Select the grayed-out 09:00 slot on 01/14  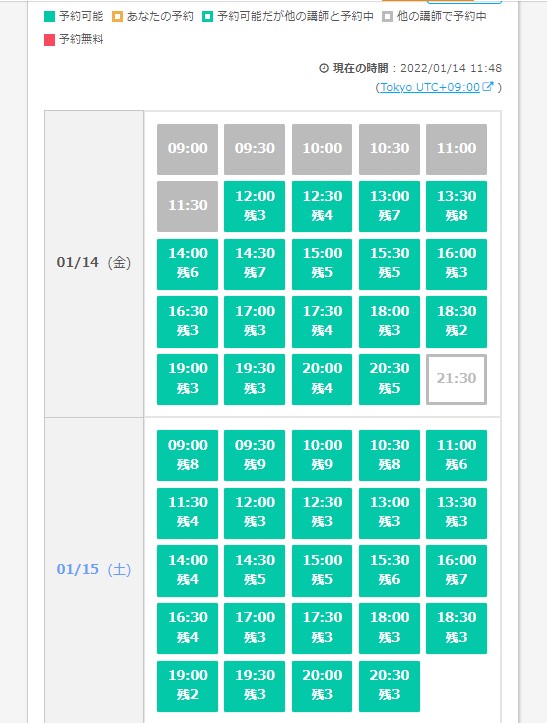[x=187, y=149]
